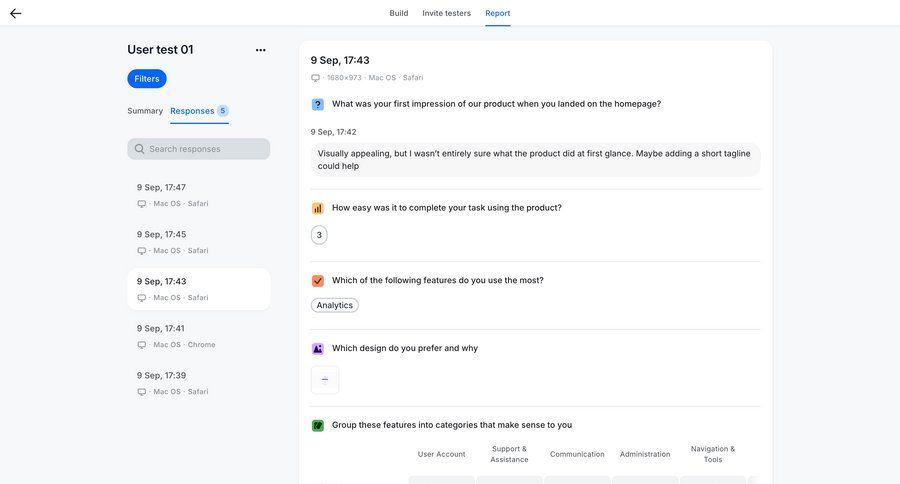900x484 pixels.
Task: Open the Invite testers tab
Action: pyautogui.click(x=446, y=13)
